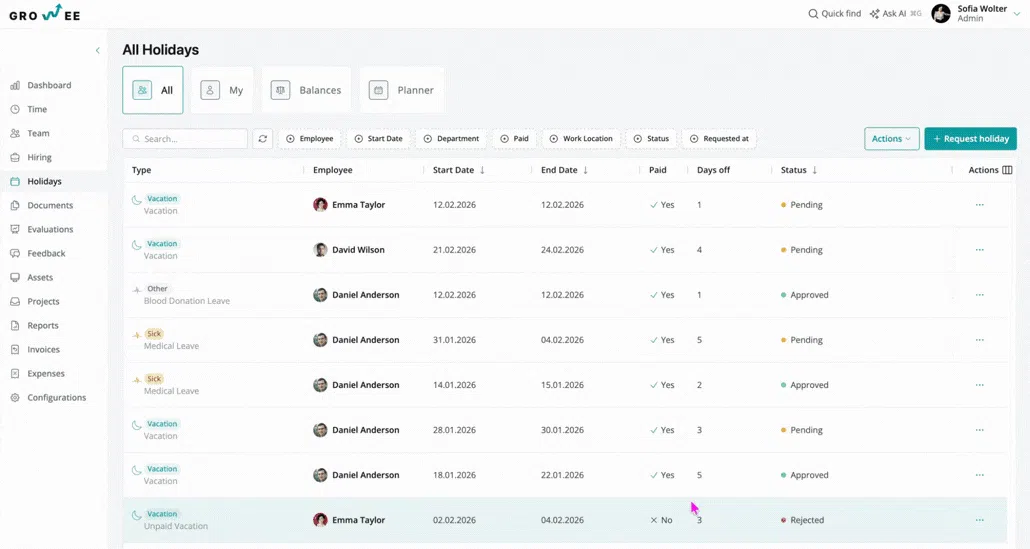Click the refresh icon next to search

click(263, 139)
